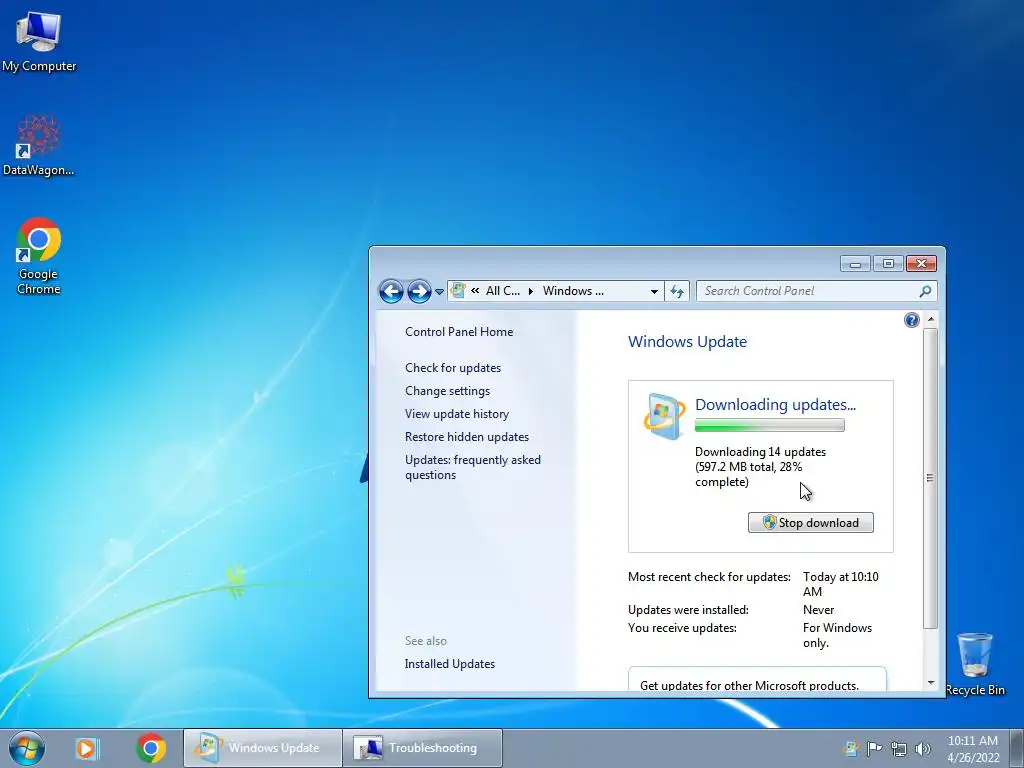
Task: Open the blue Help question mark
Action: click(x=912, y=320)
